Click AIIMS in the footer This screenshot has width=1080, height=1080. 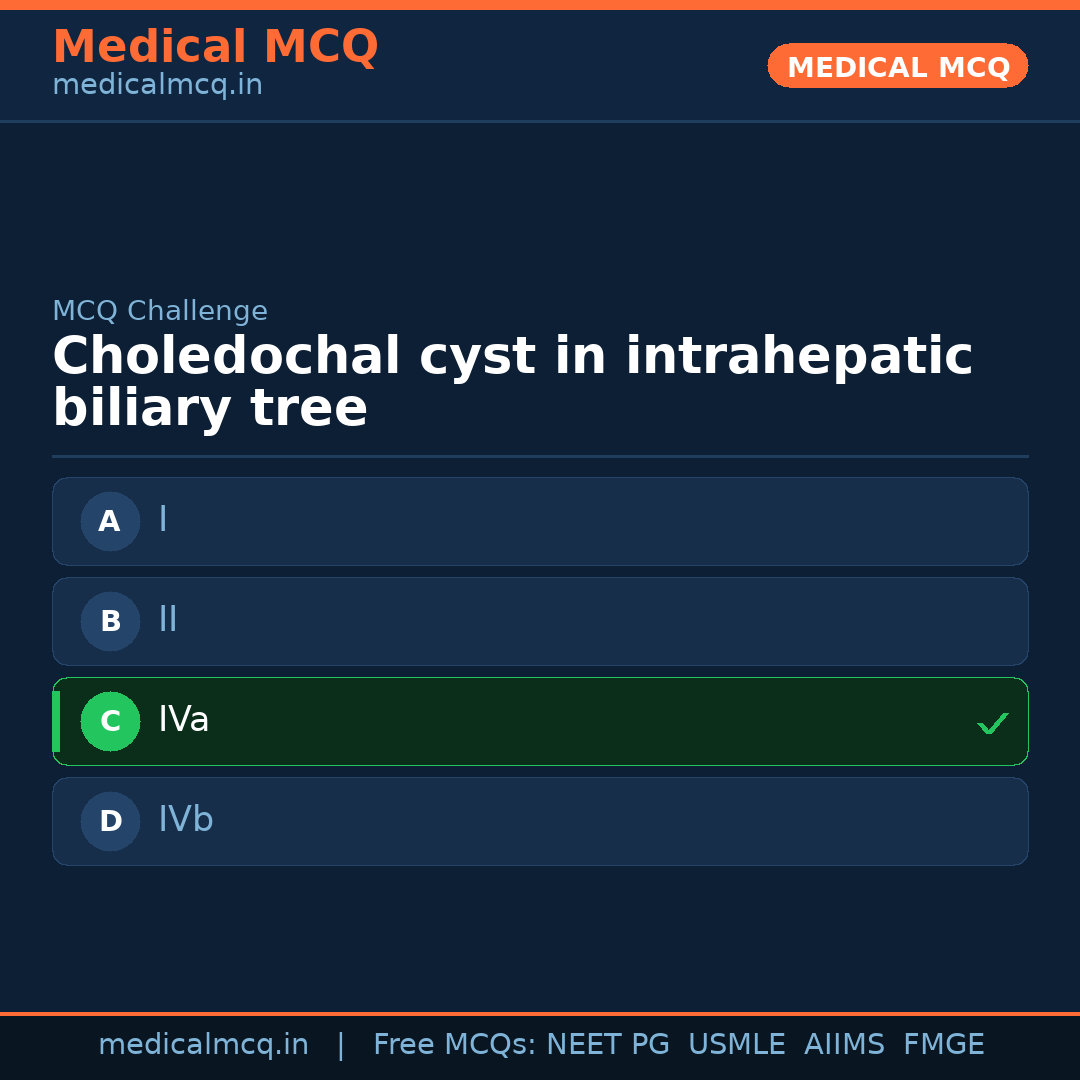click(844, 1045)
